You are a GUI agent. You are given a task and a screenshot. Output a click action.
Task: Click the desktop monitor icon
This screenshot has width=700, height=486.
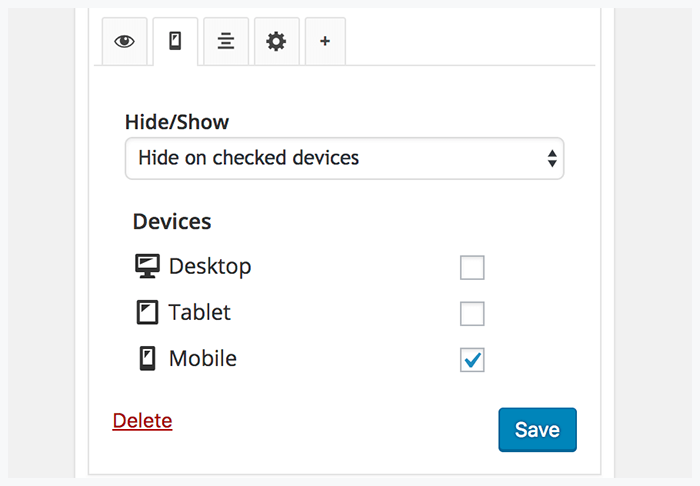pos(147,266)
